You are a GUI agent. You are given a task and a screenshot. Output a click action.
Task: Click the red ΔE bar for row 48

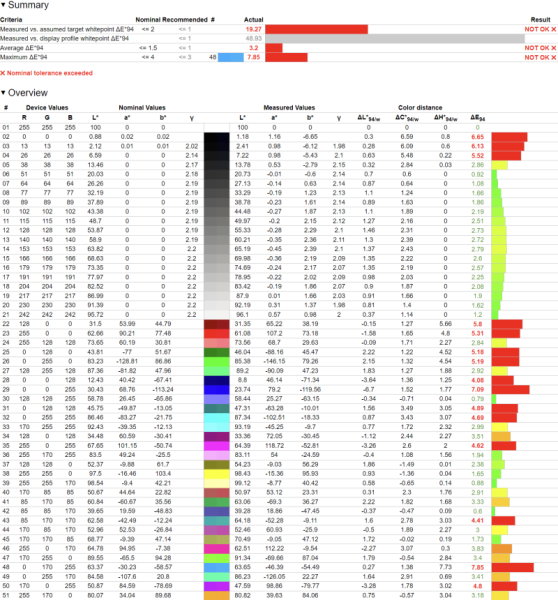click(x=512, y=567)
